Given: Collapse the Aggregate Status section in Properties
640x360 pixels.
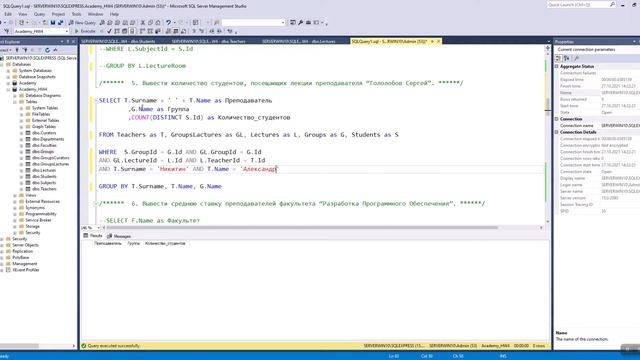Looking at the screenshot, I should click(x=557, y=66).
